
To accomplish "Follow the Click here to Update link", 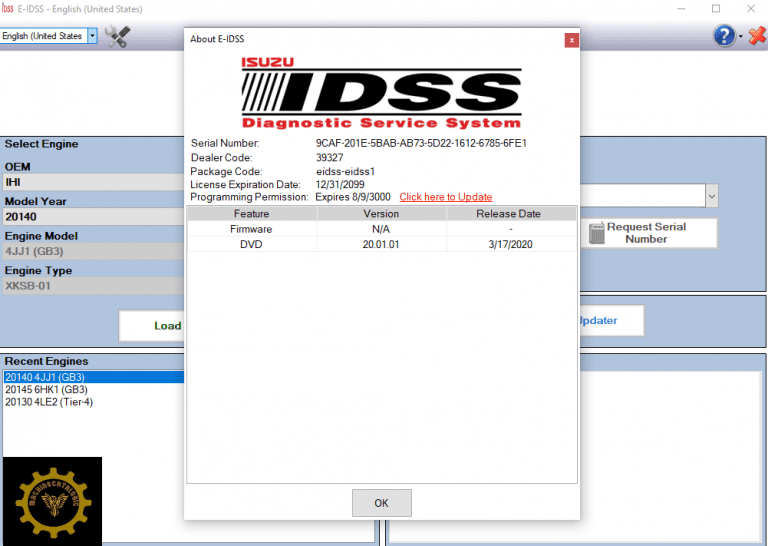I will click(x=446, y=197).
